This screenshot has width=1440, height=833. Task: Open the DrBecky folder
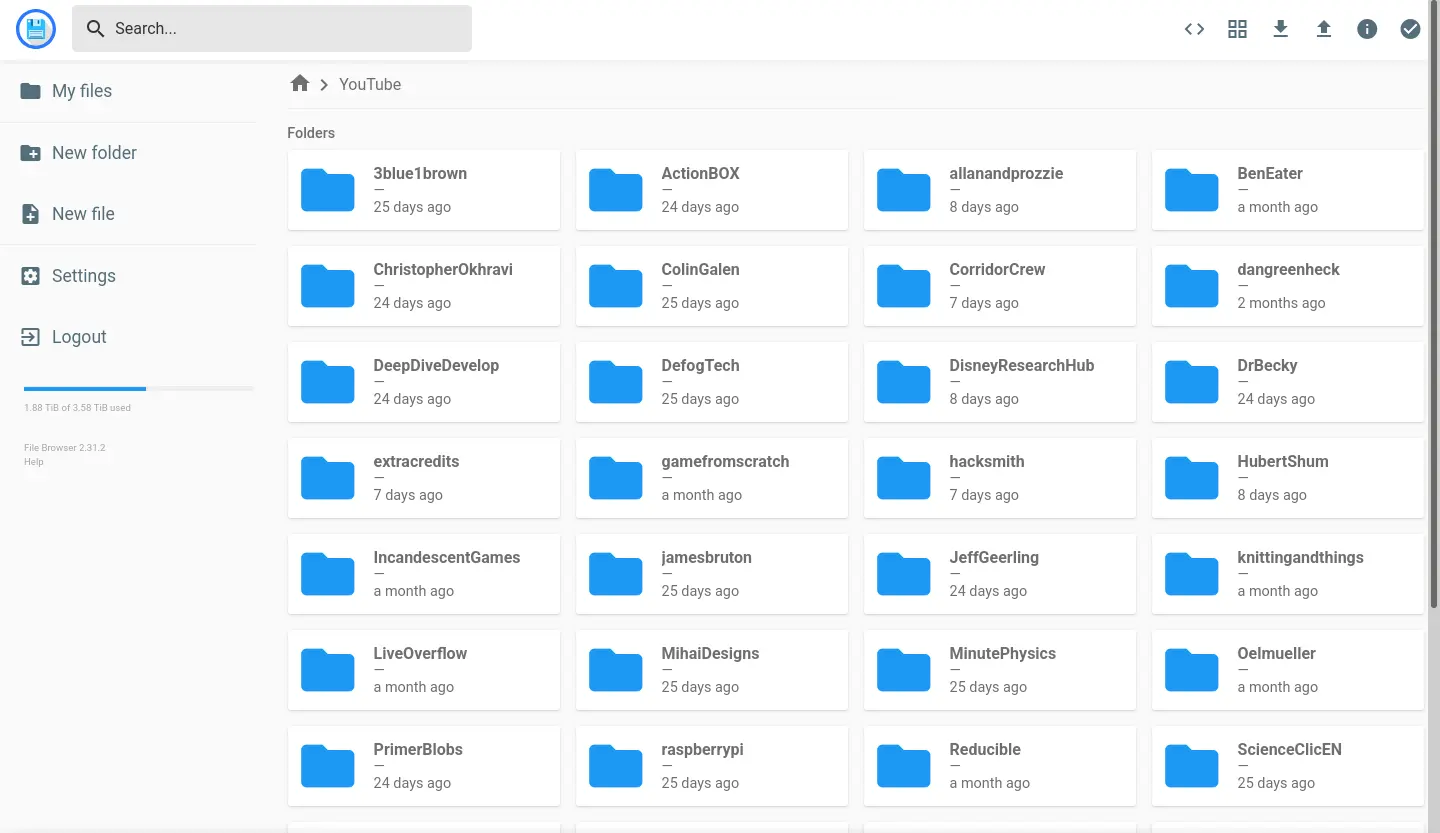(x=1288, y=382)
